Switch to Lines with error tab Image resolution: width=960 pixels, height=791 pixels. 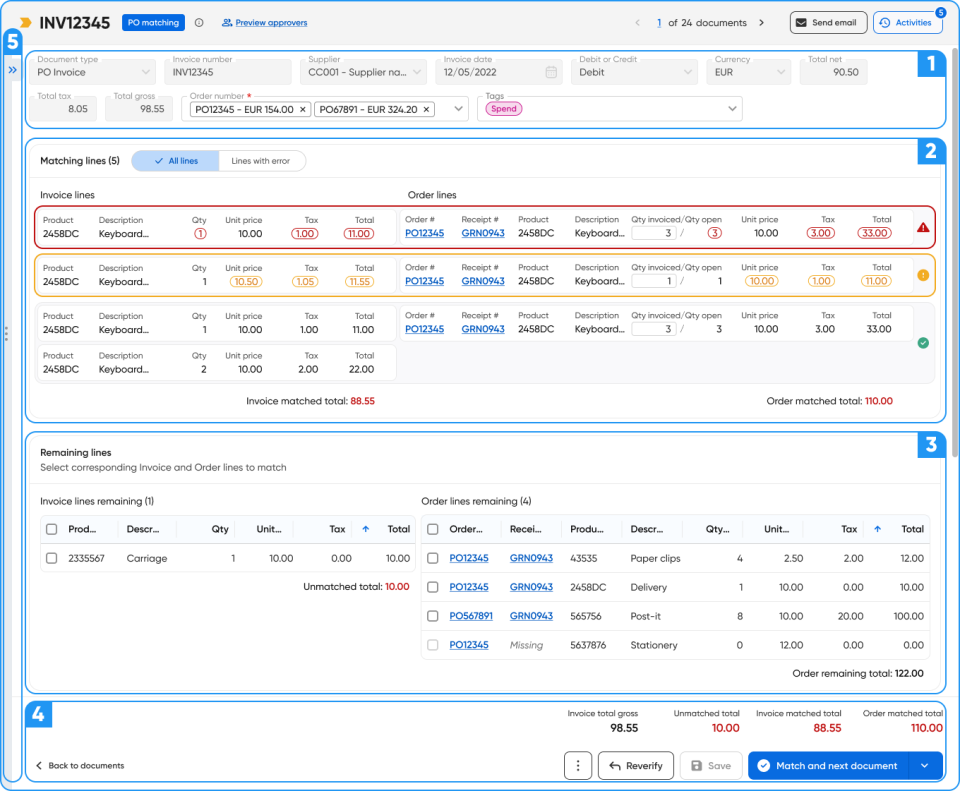pyautogui.click(x=262, y=161)
